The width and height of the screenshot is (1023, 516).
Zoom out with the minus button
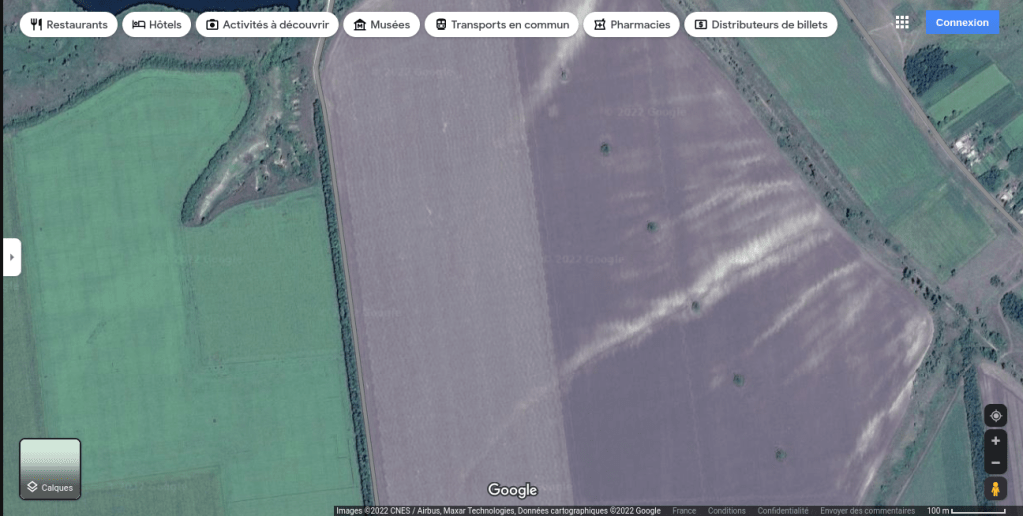pos(995,463)
